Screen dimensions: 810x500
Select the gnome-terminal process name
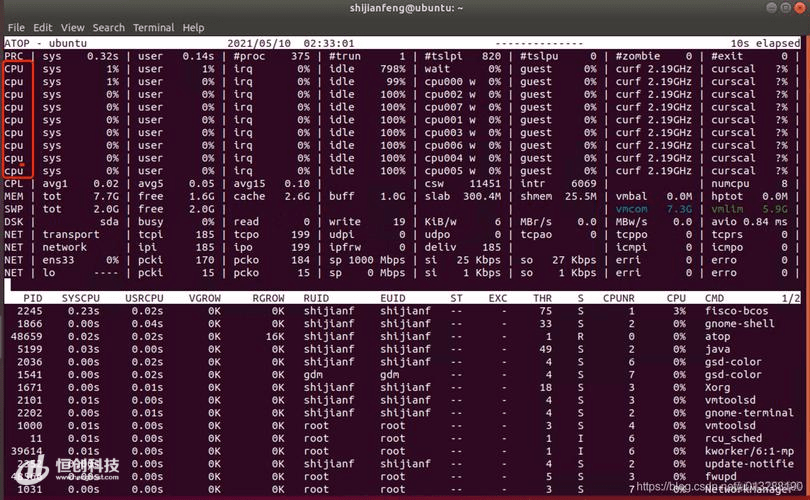pos(749,413)
